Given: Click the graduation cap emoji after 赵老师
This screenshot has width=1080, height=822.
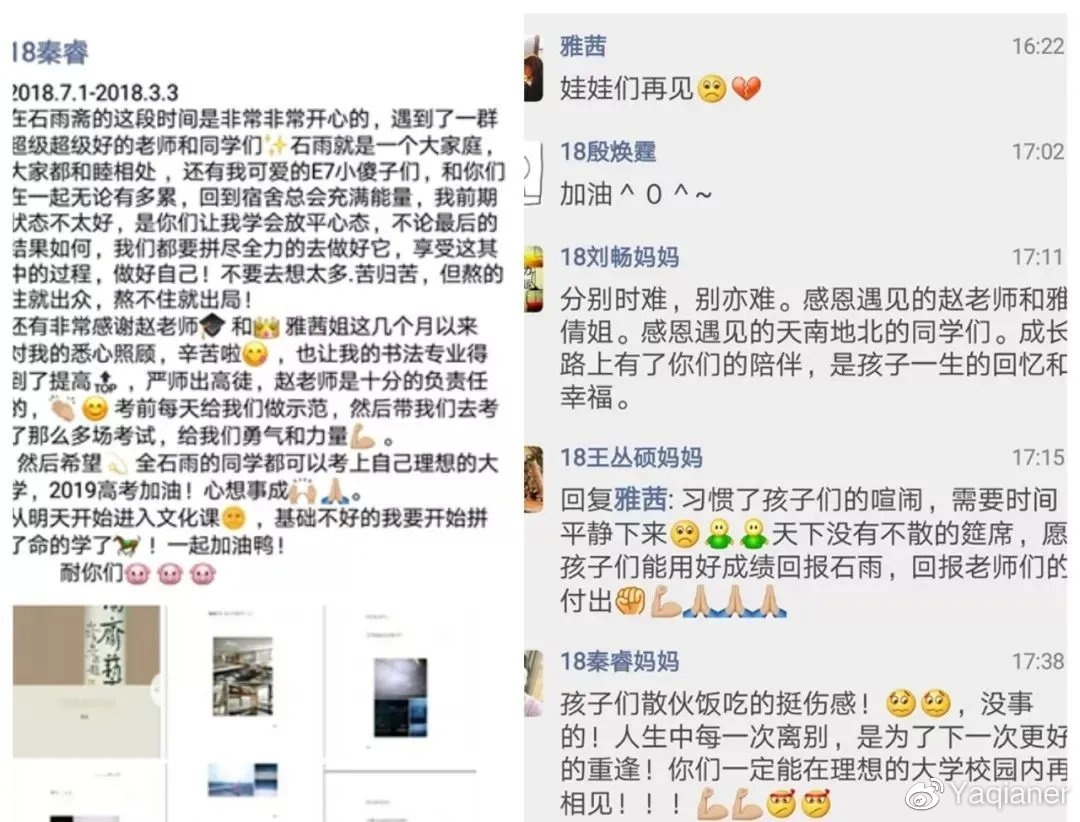Looking at the screenshot, I should (x=212, y=326).
